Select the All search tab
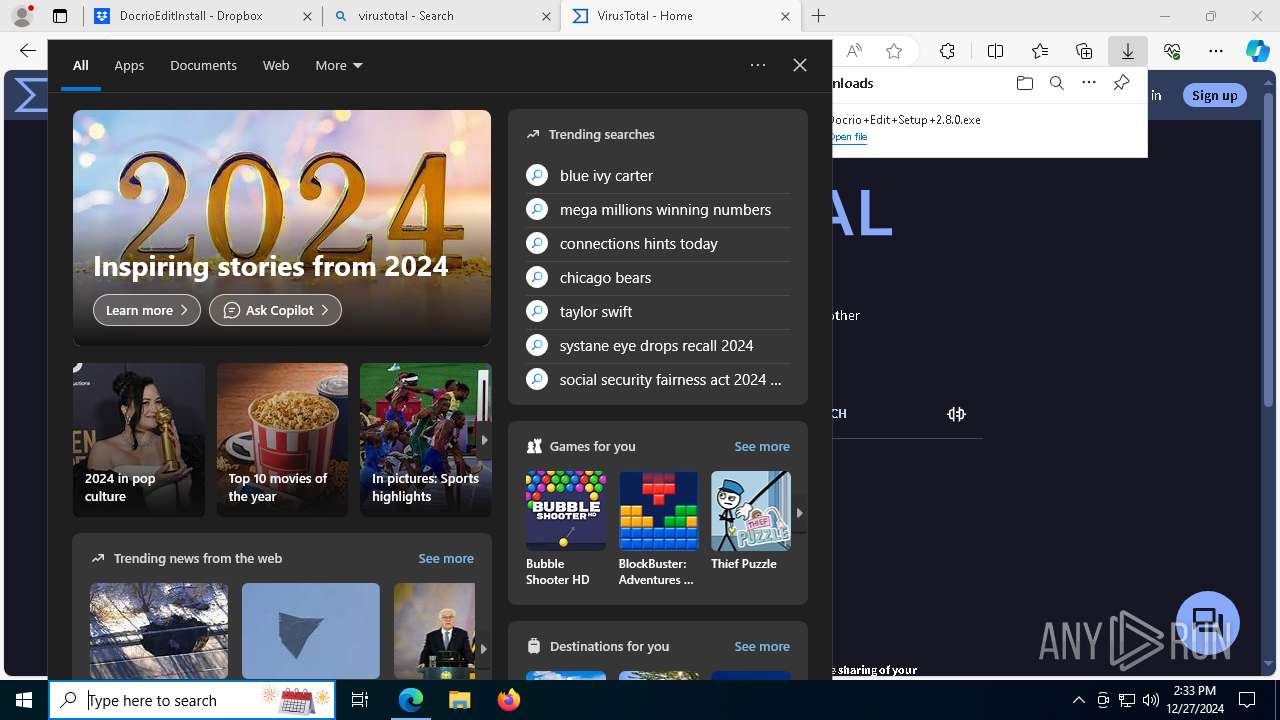1280x720 pixels. (x=81, y=65)
